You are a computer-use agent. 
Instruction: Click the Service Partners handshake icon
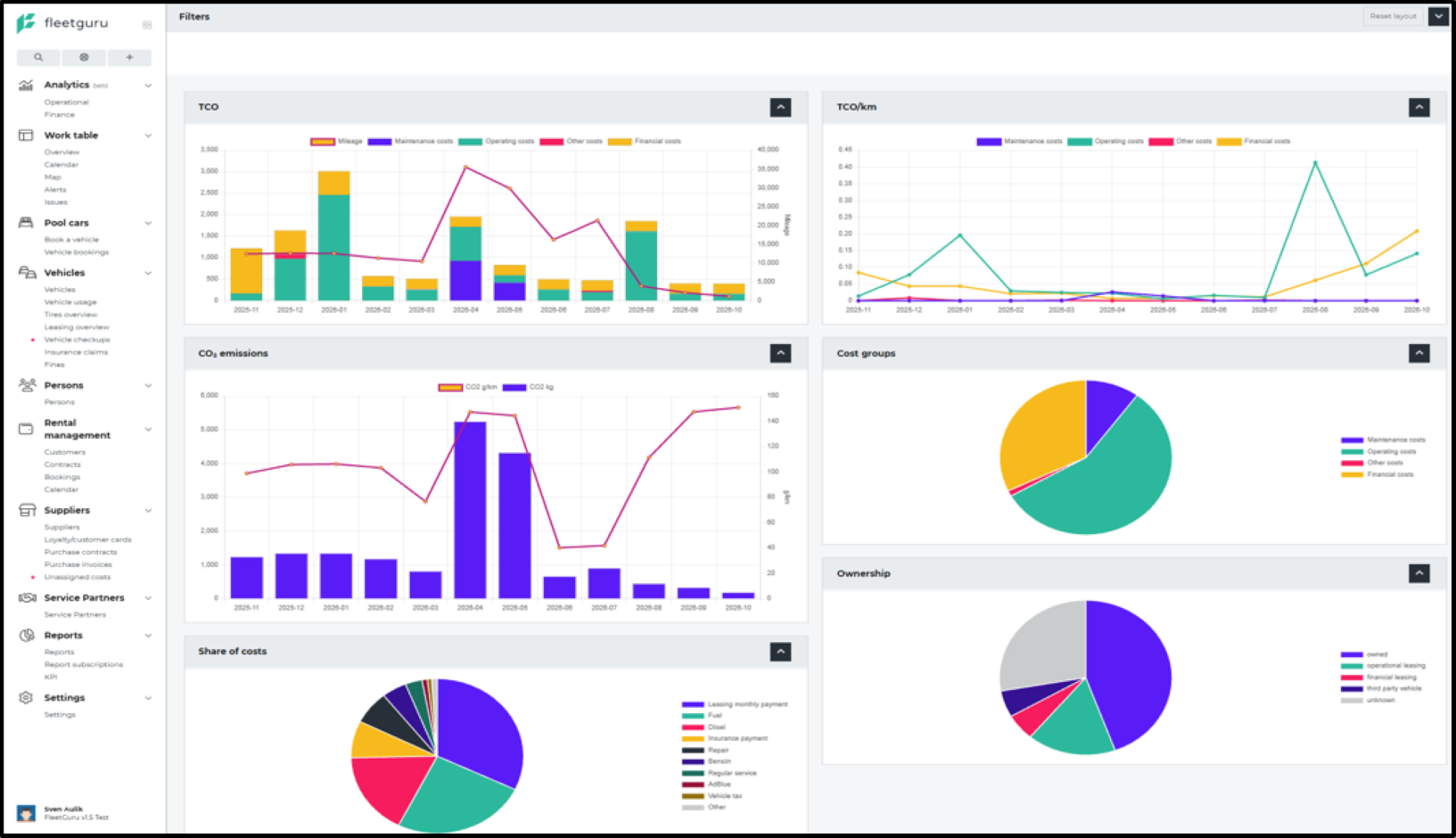[27, 597]
